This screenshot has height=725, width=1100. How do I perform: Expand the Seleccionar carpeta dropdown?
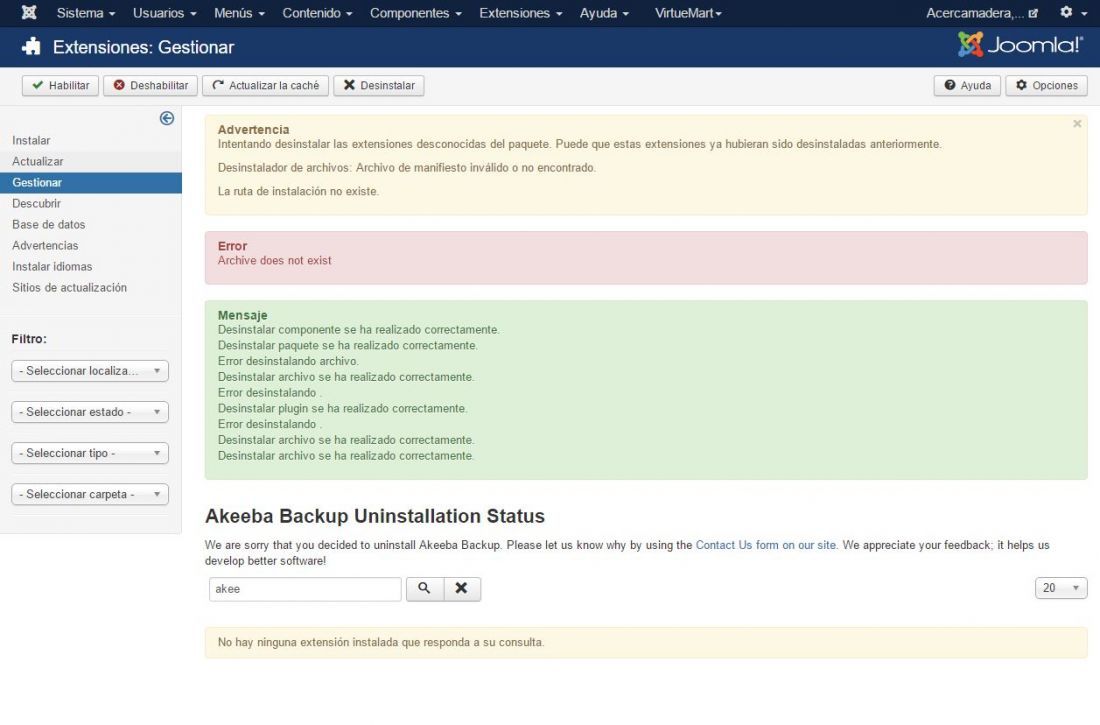click(x=90, y=494)
